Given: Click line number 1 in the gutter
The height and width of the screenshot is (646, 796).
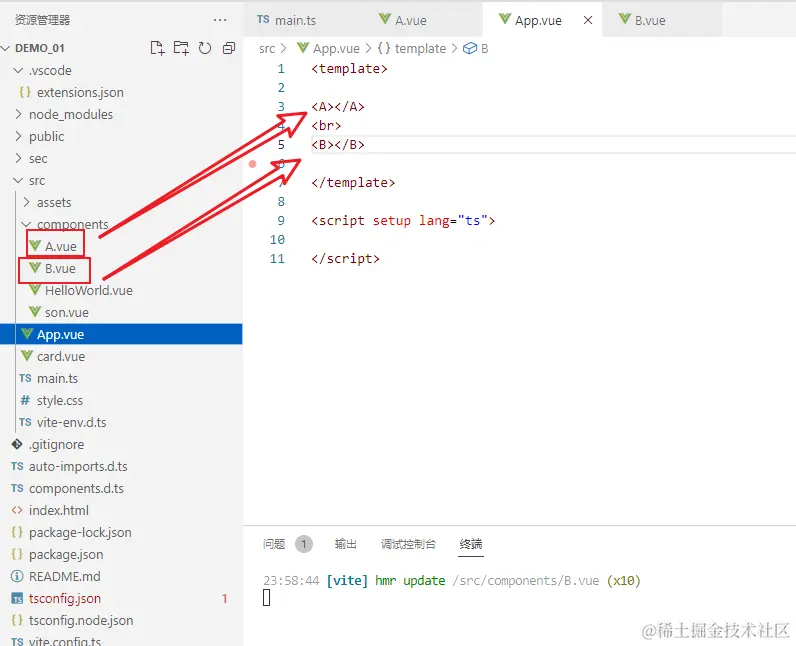Looking at the screenshot, I should [281, 69].
